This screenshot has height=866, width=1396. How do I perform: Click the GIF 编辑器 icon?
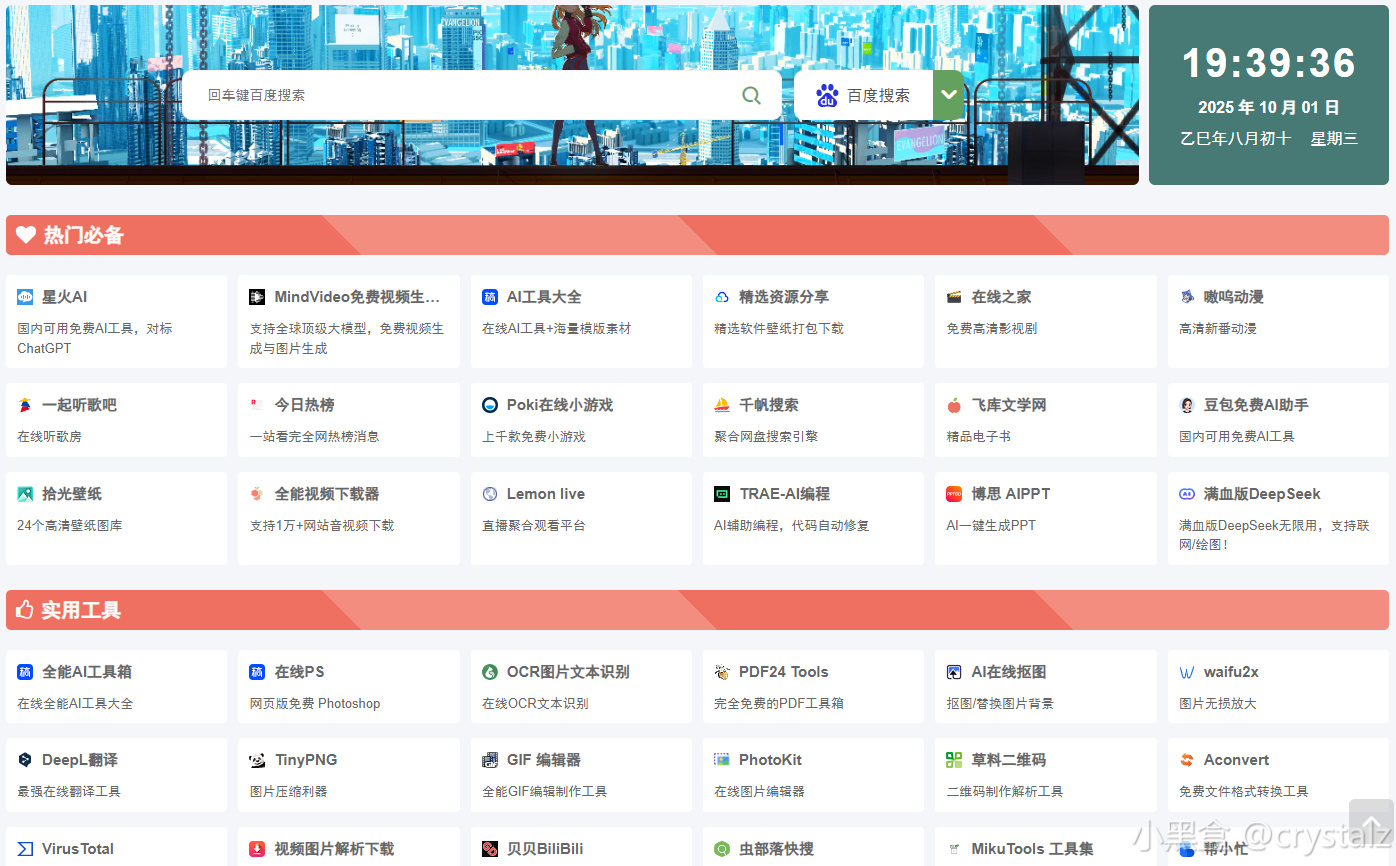coord(490,760)
